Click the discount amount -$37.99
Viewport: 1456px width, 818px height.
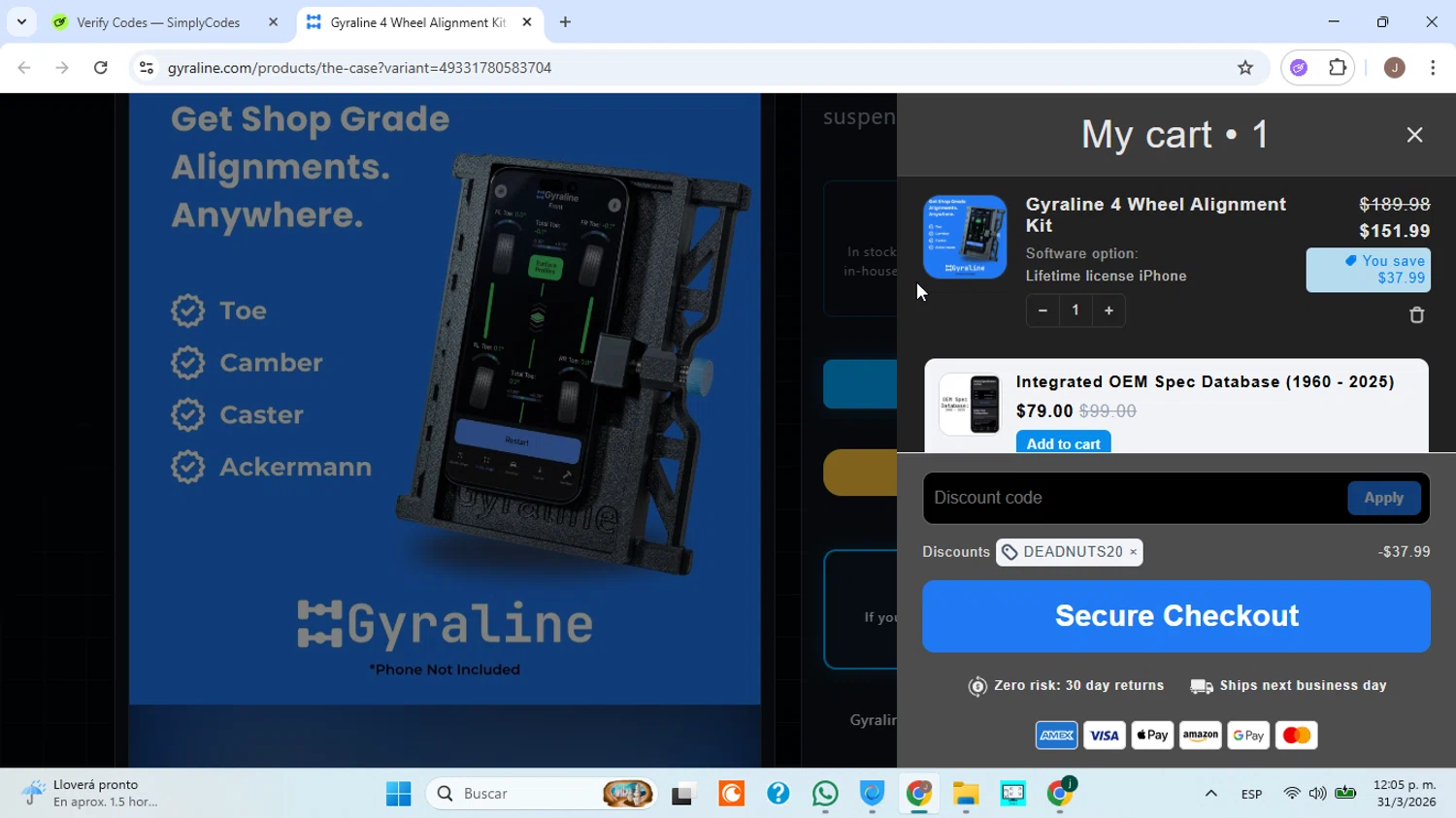1404,552
